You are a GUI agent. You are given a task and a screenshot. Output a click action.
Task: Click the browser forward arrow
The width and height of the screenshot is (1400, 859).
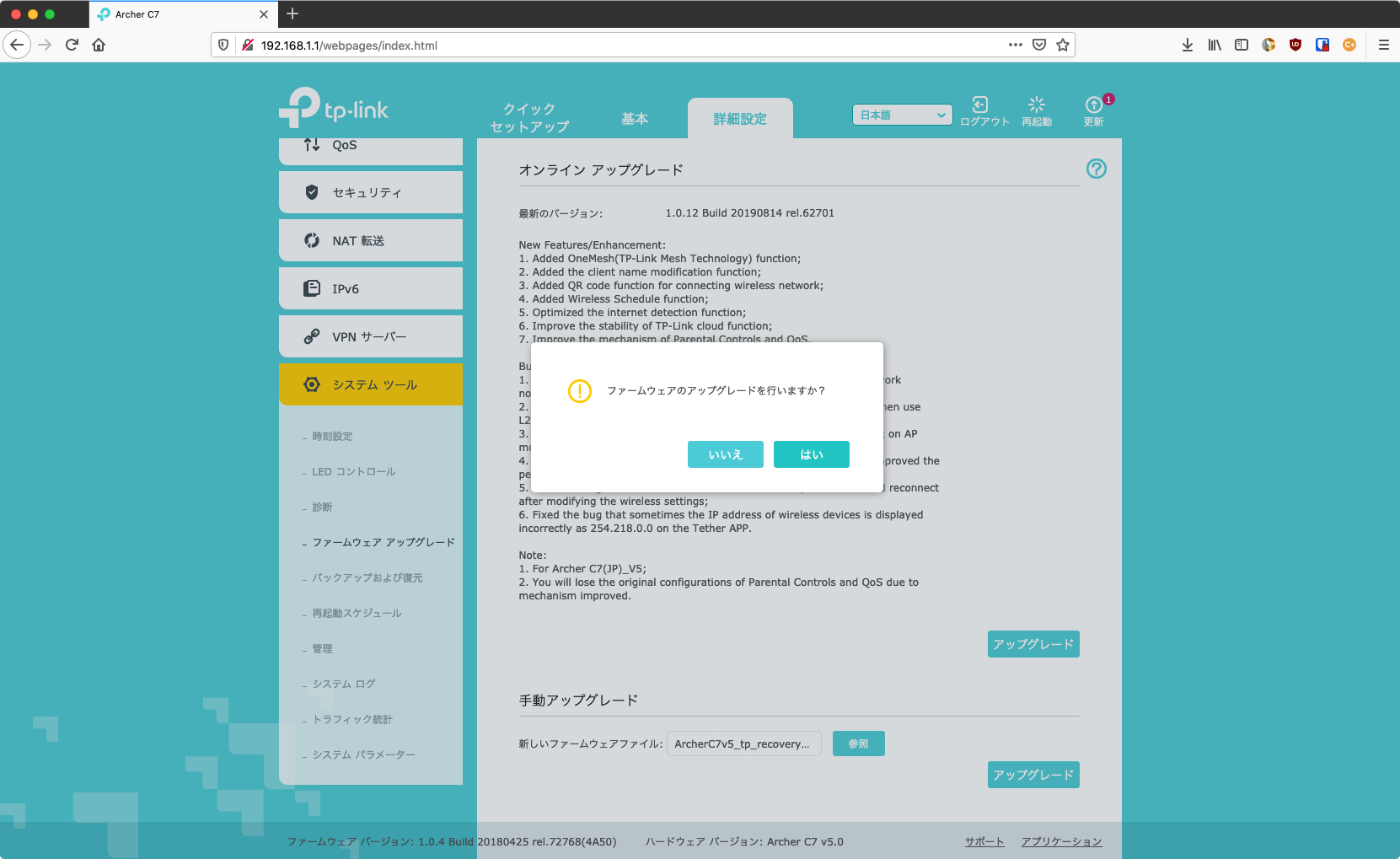pyautogui.click(x=46, y=45)
